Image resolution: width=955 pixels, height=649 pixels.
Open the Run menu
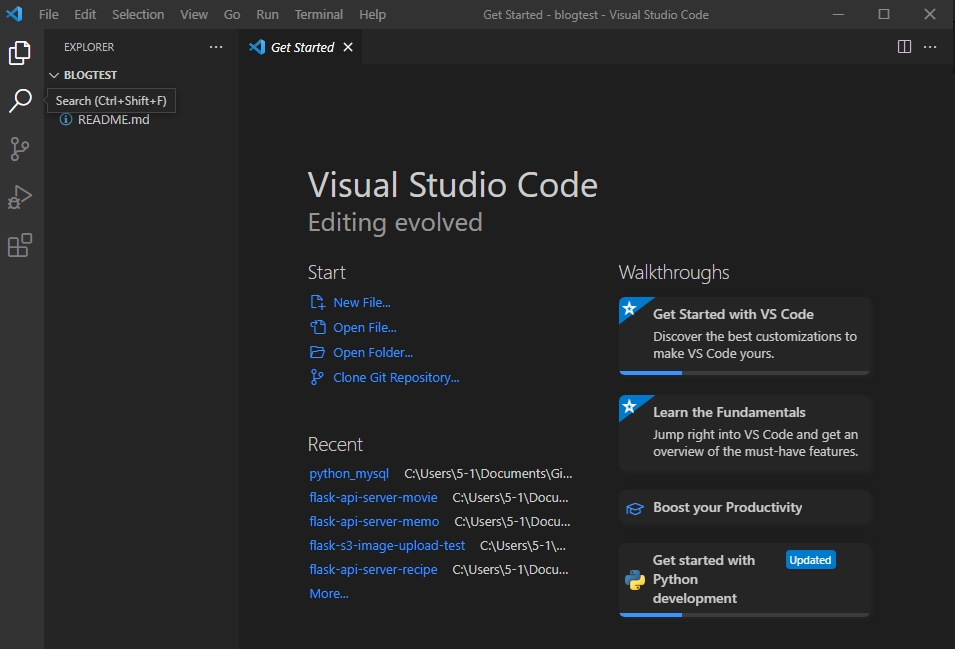(267, 14)
